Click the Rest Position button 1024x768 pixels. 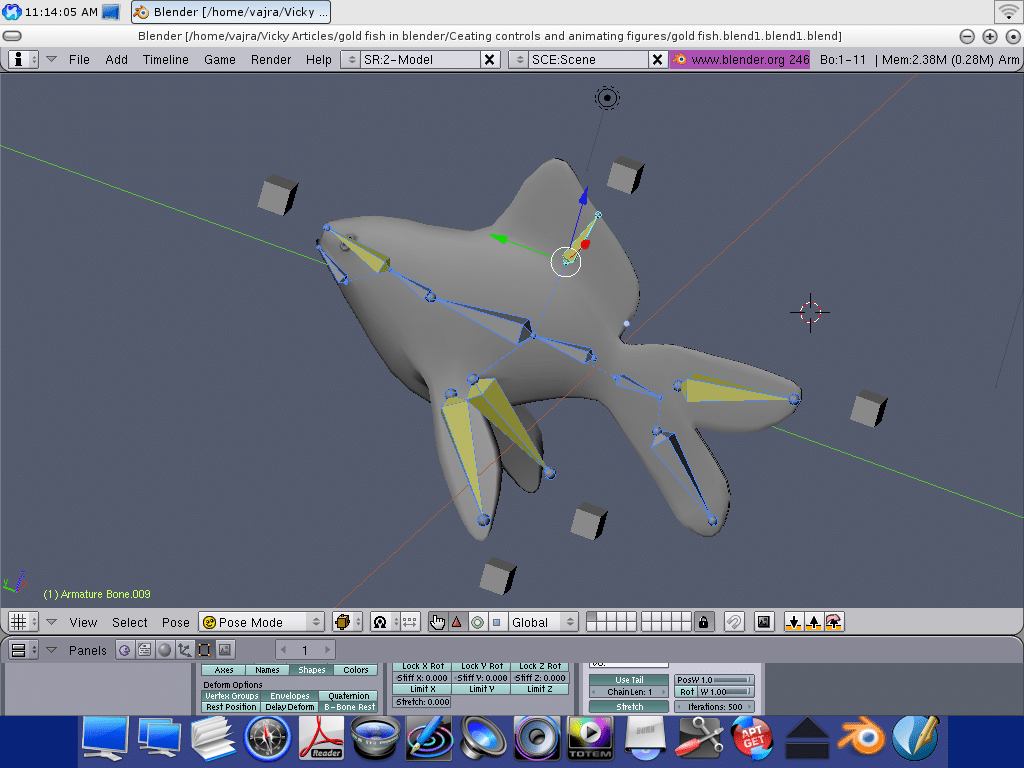[231, 707]
